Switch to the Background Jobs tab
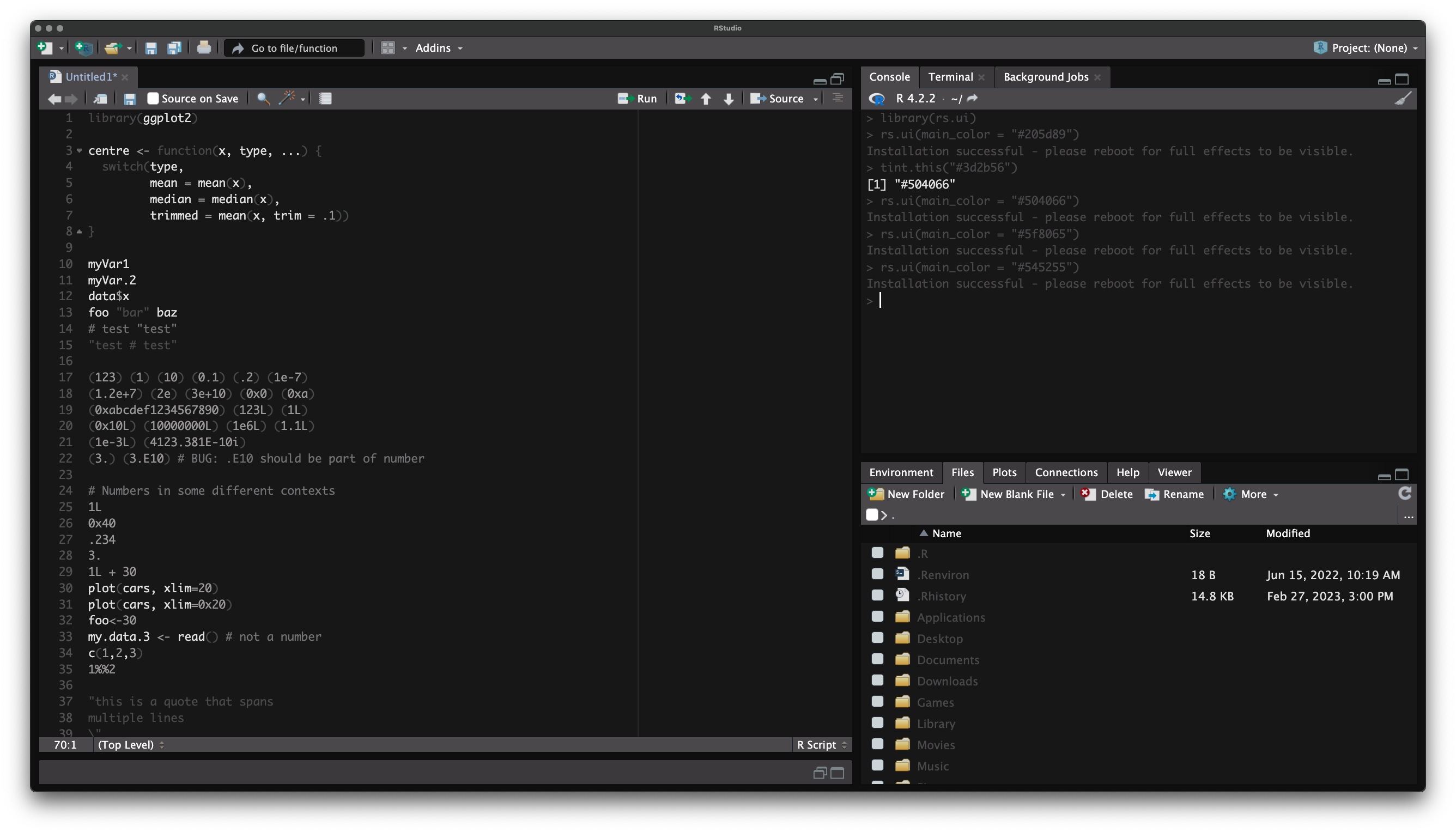1456x832 pixels. click(1046, 77)
